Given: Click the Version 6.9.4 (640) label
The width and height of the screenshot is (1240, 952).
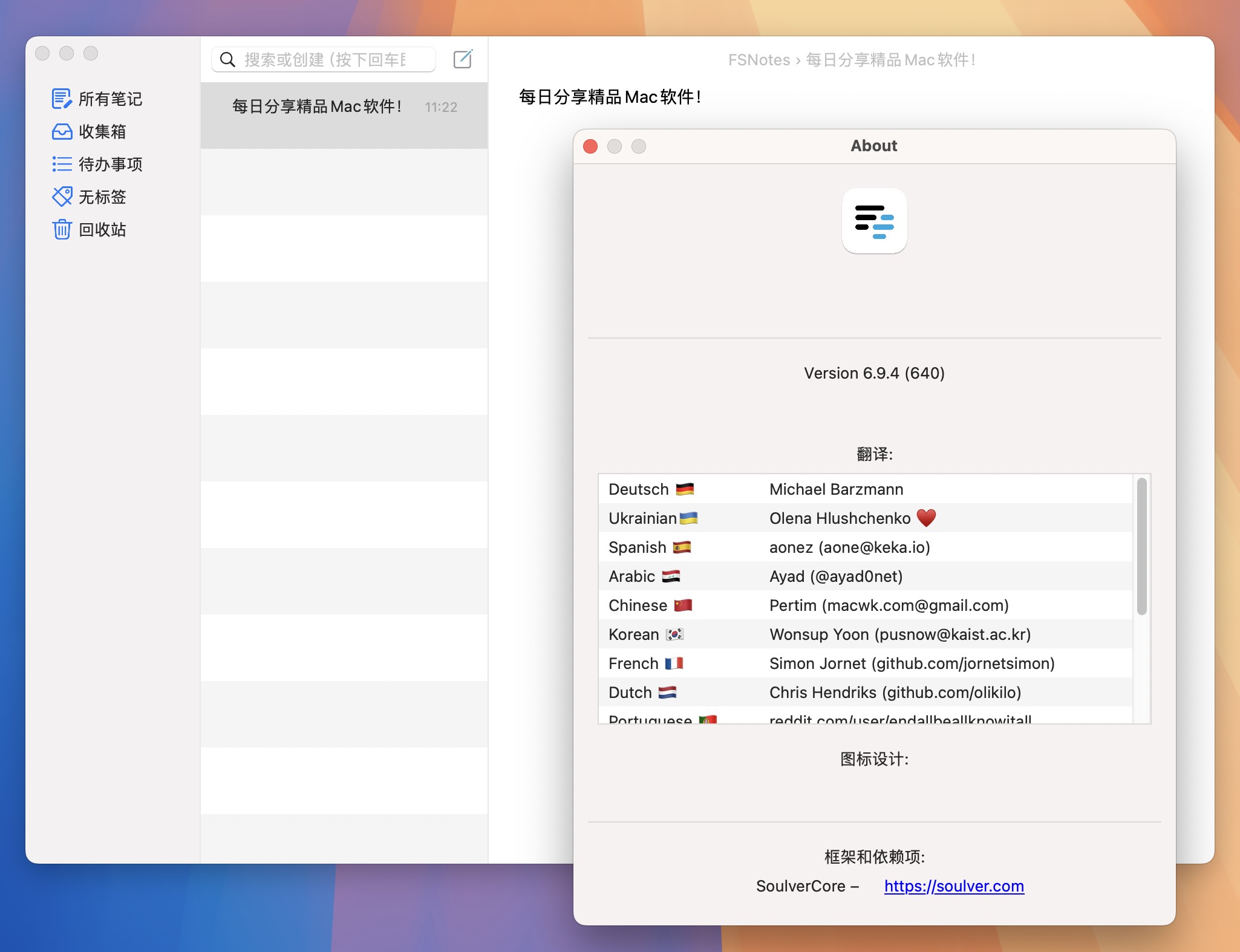Looking at the screenshot, I should (x=874, y=373).
